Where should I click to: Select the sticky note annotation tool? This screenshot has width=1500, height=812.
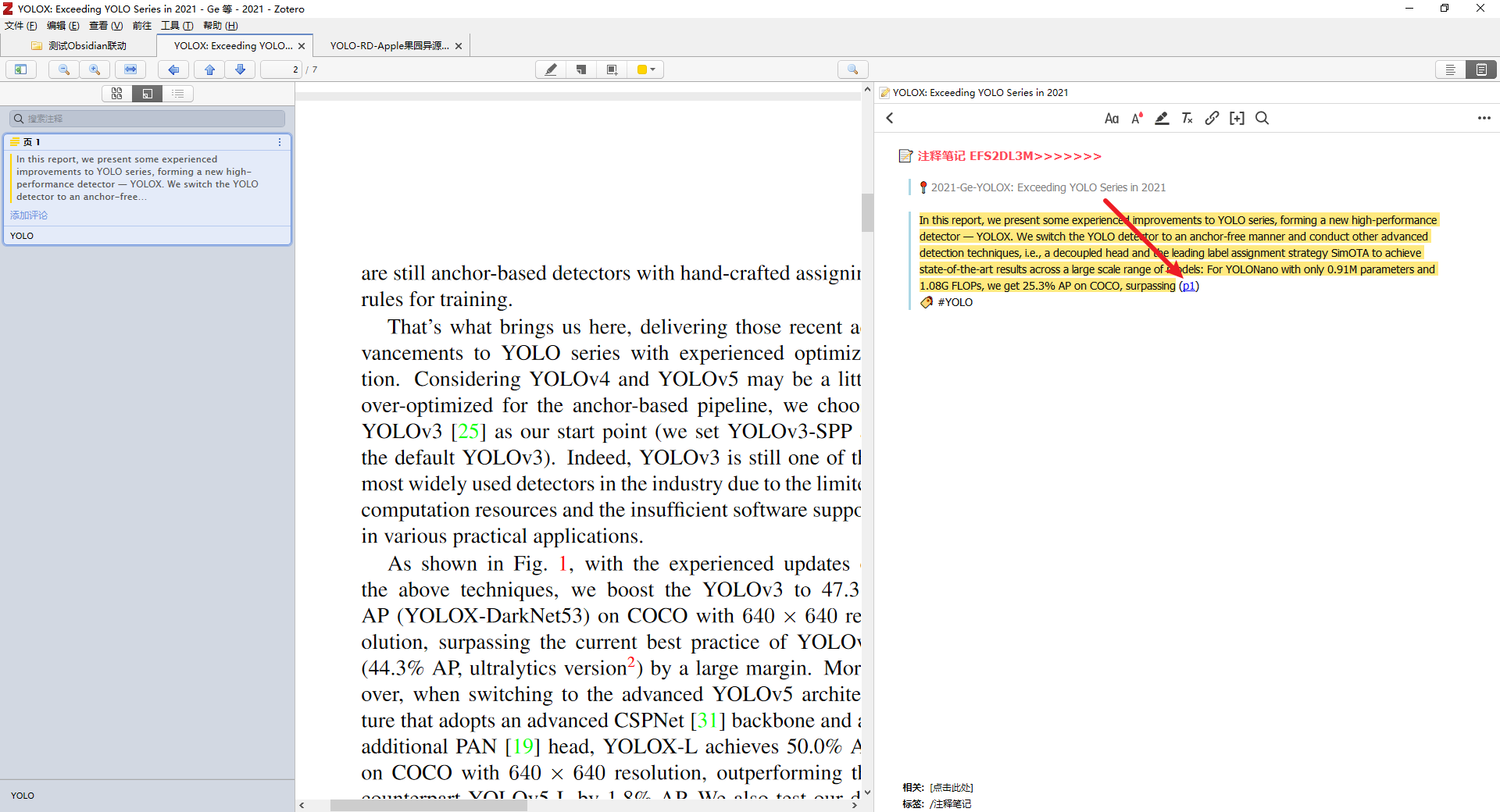581,69
